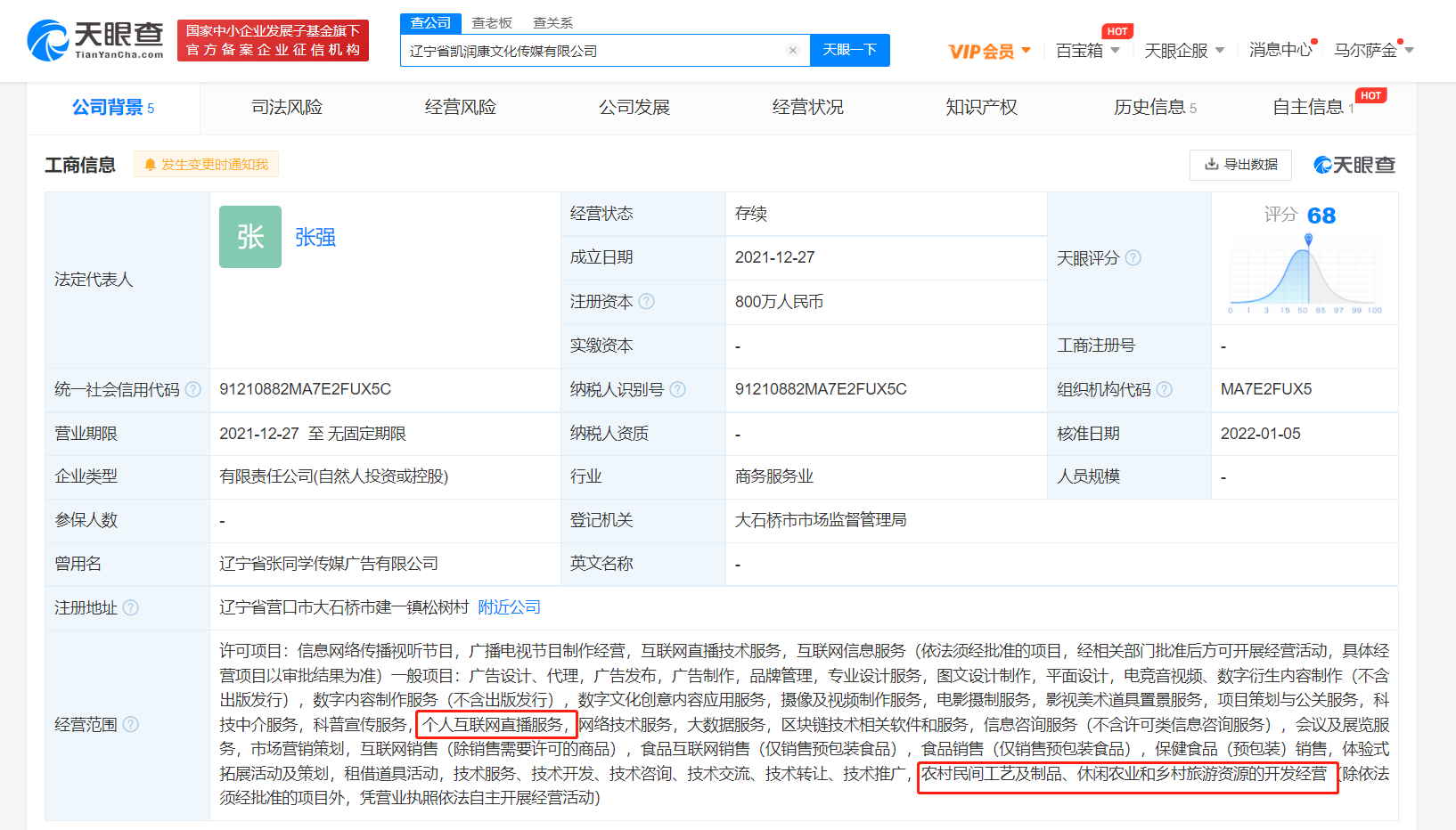Open the 附近公司 link
The height and width of the screenshot is (830, 1456).
[510, 607]
